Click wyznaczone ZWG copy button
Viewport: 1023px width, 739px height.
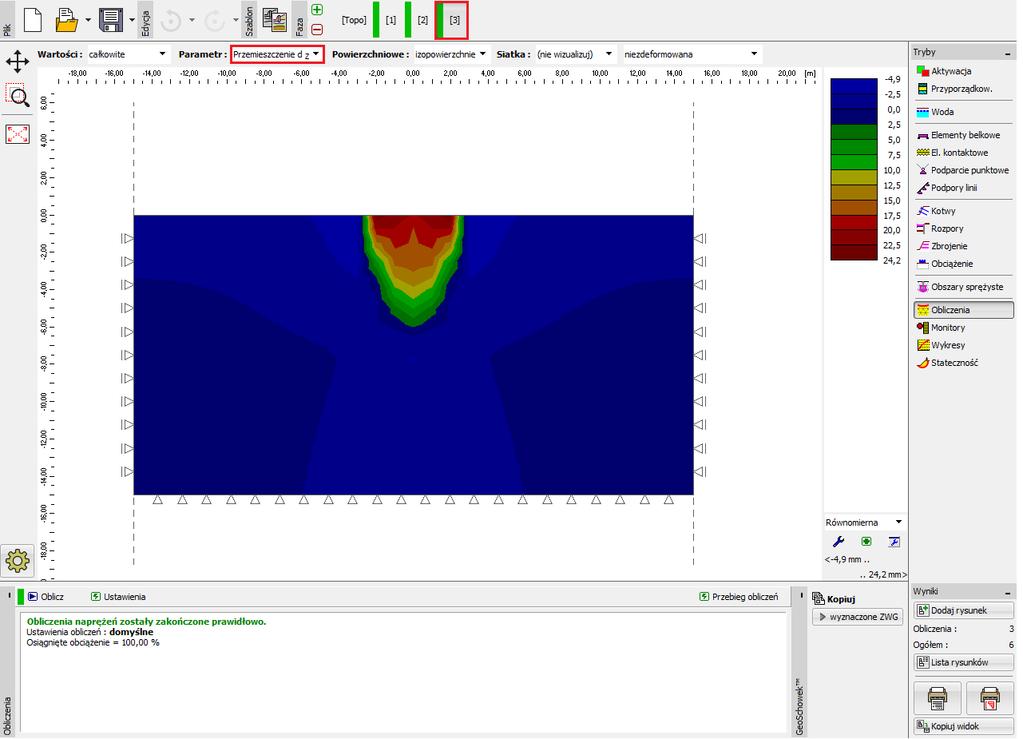pos(857,617)
